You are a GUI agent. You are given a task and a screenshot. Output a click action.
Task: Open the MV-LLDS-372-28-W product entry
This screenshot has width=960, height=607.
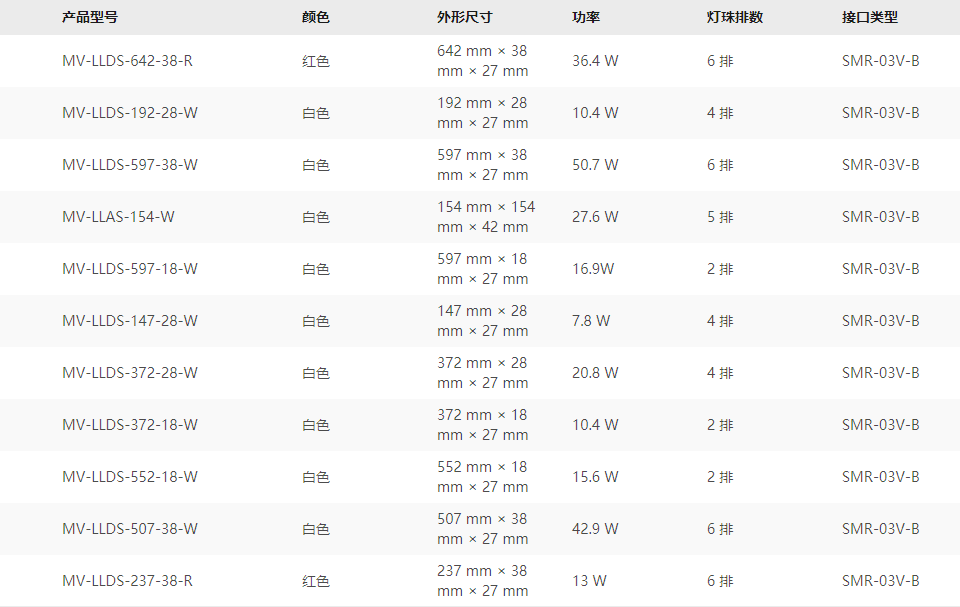[130, 373]
